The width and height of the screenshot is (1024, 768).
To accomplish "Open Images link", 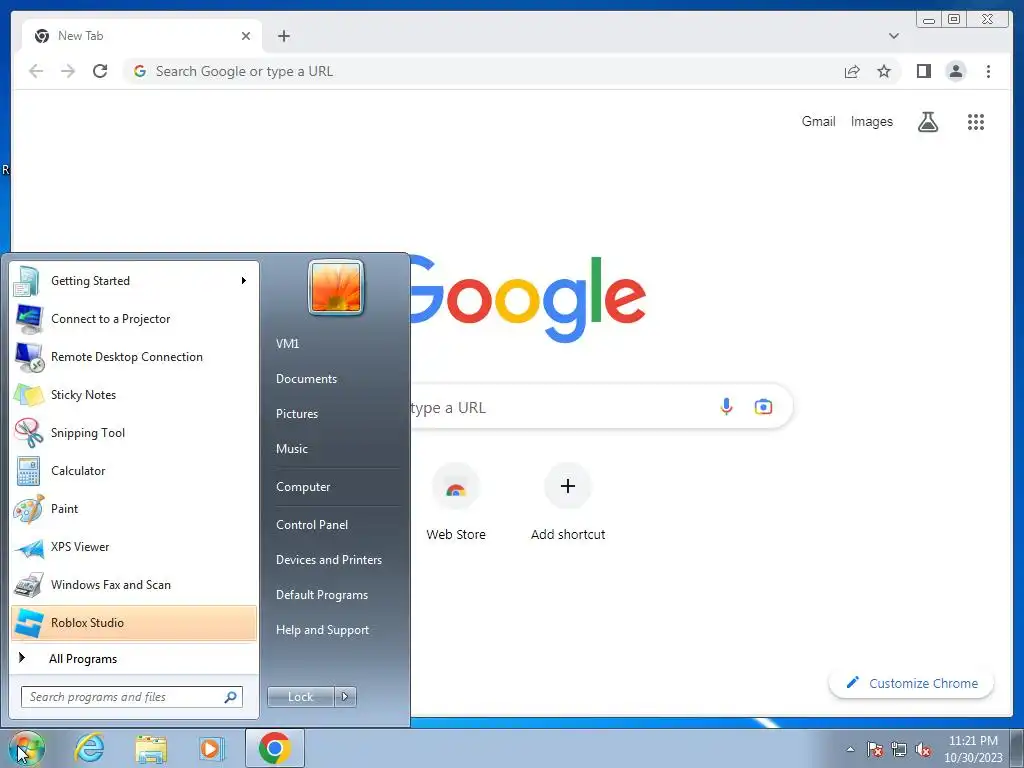I will pyautogui.click(x=871, y=121).
